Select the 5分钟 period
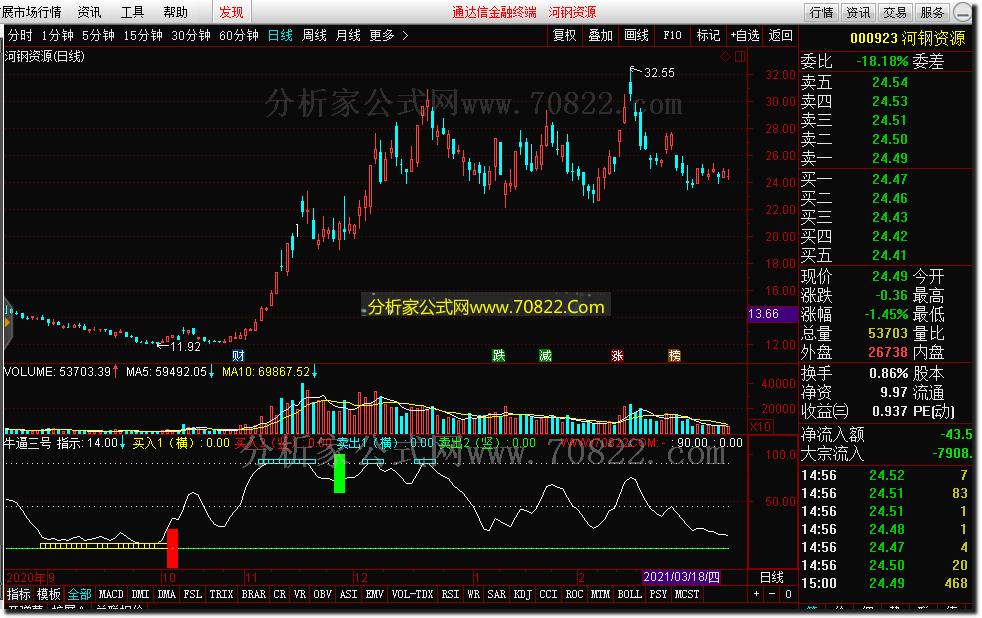This screenshot has width=982, height=618. tap(98, 36)
